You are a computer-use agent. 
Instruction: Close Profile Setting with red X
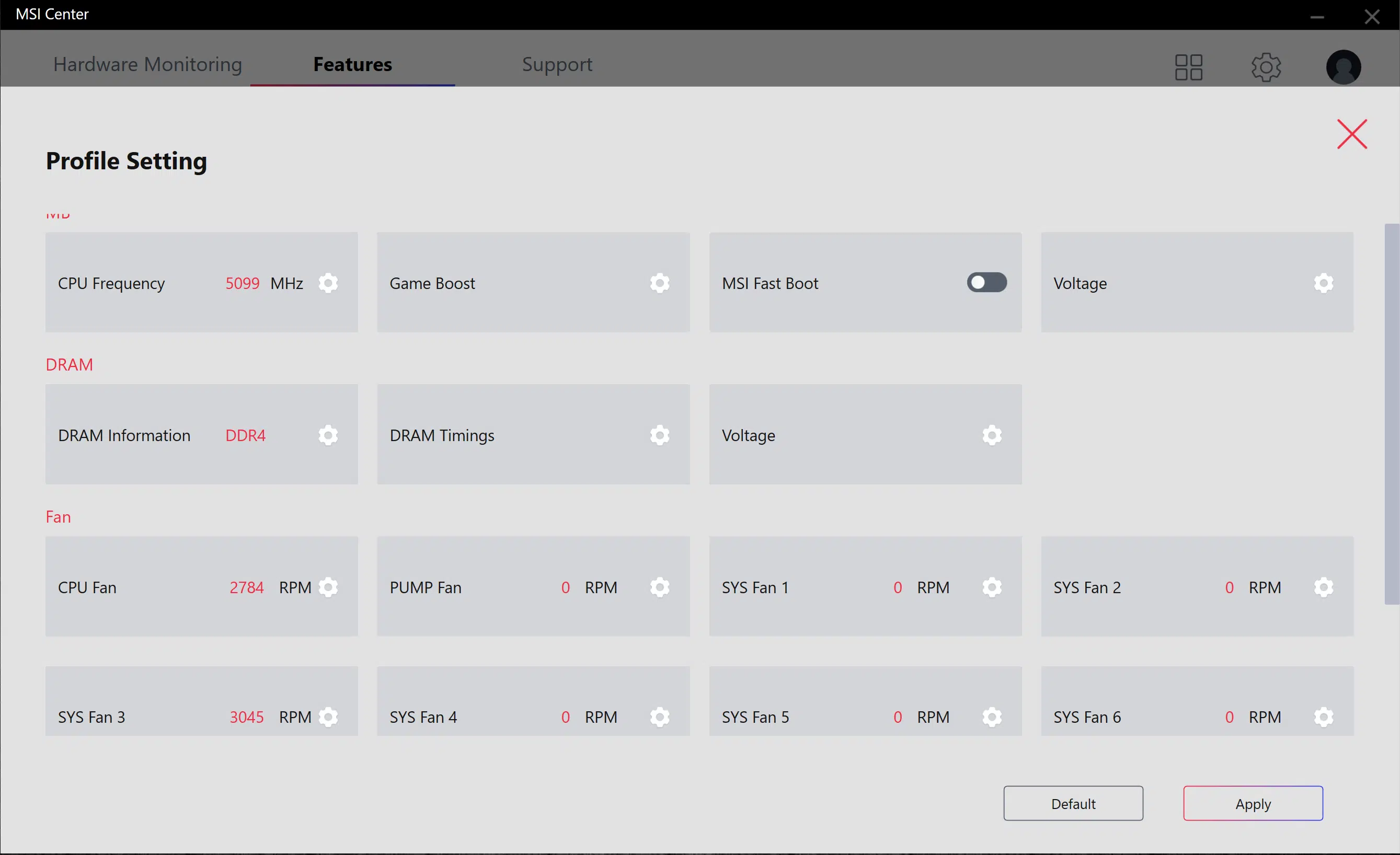(1352, 134)
